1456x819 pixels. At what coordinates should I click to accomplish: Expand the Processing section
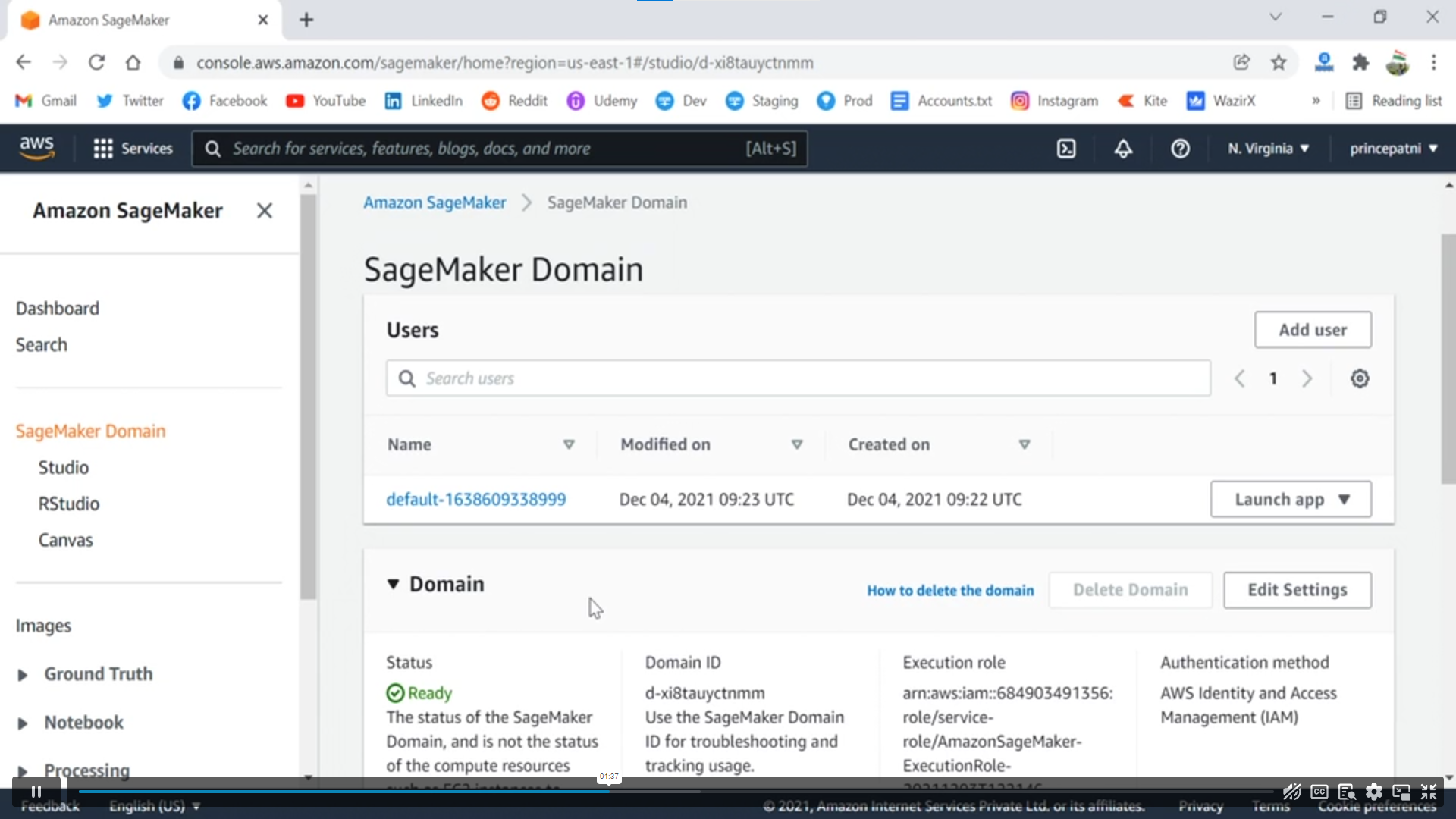point(22,770)
